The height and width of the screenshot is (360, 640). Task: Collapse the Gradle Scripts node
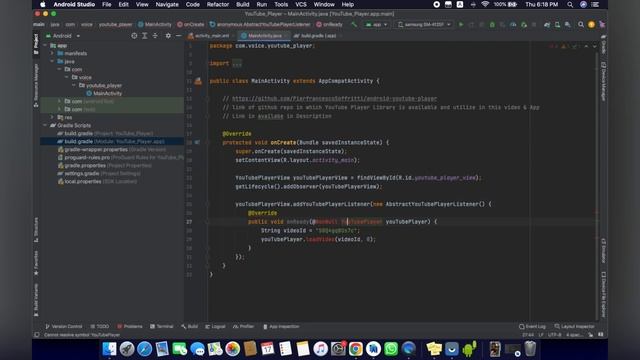pyautogui.click(x=45, y=125)
